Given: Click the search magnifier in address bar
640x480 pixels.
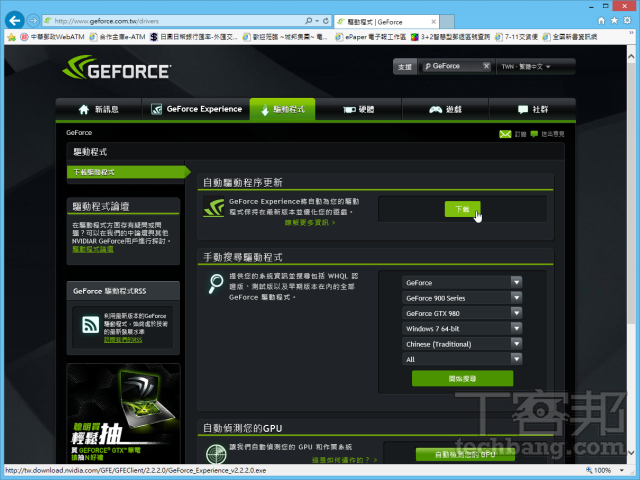Looking at the screenshot, I should [x=309, y=21].
